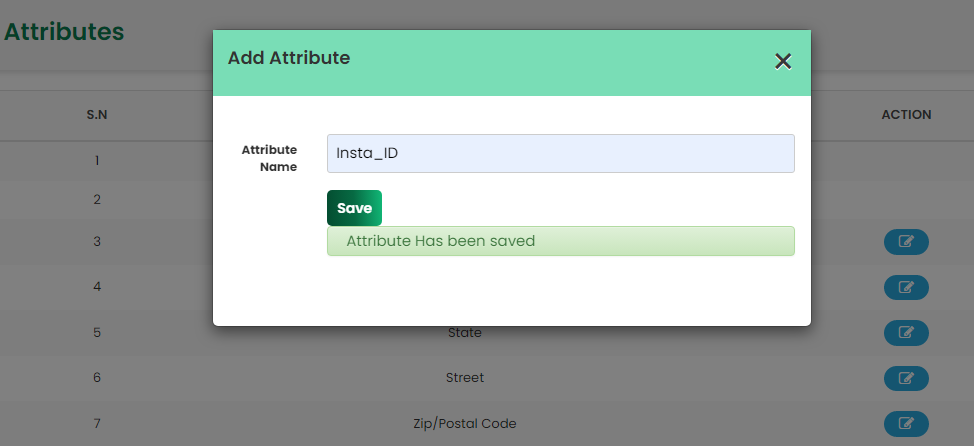Image resolution: width=974 pixels, height=446 pixels.
Task: Select the Street attribute cell
Action: coord(465,378)
